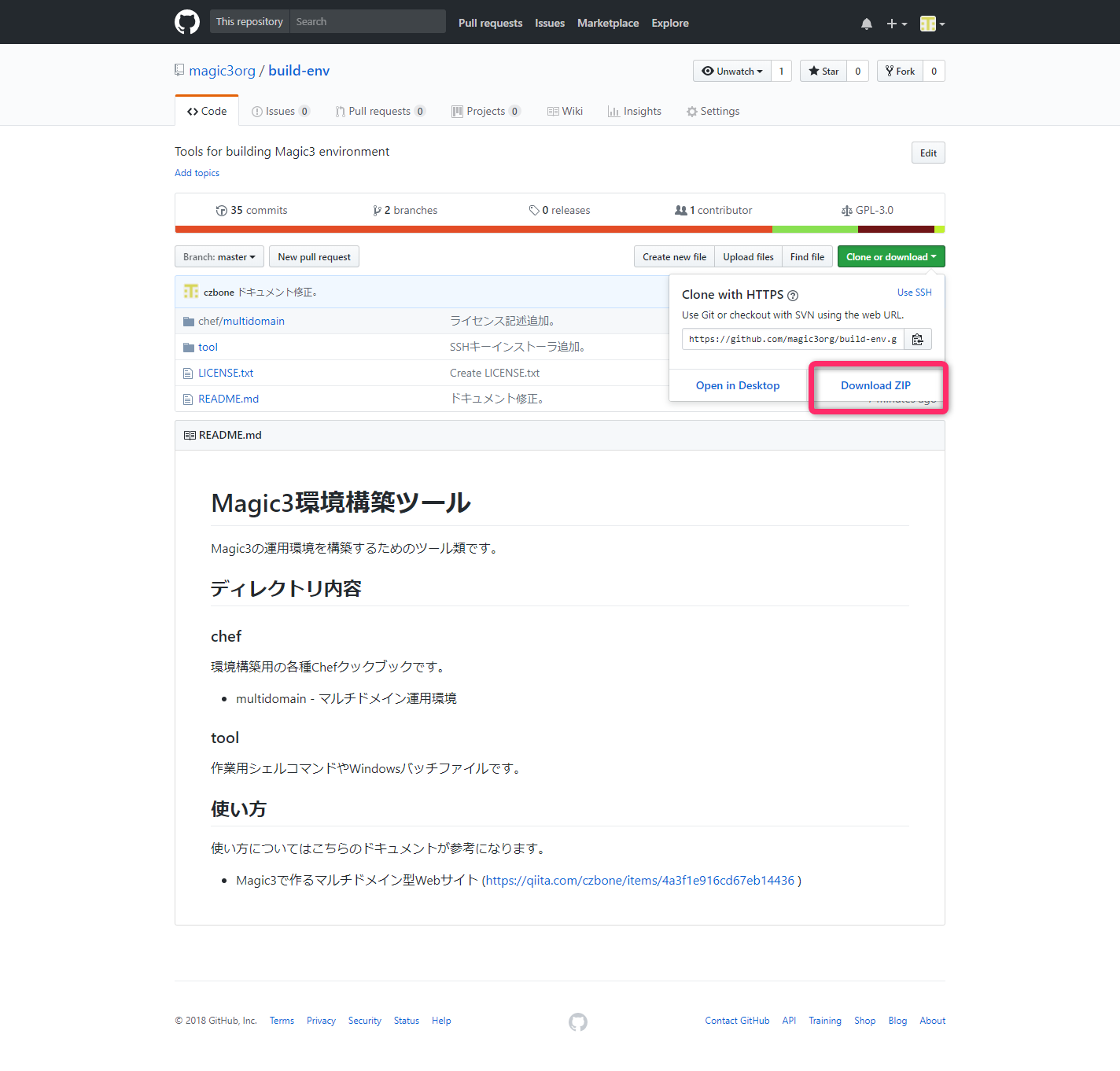The image size is (1120, 1071).
Task: Click Download ZIP
Action: [x=875, y=385]
